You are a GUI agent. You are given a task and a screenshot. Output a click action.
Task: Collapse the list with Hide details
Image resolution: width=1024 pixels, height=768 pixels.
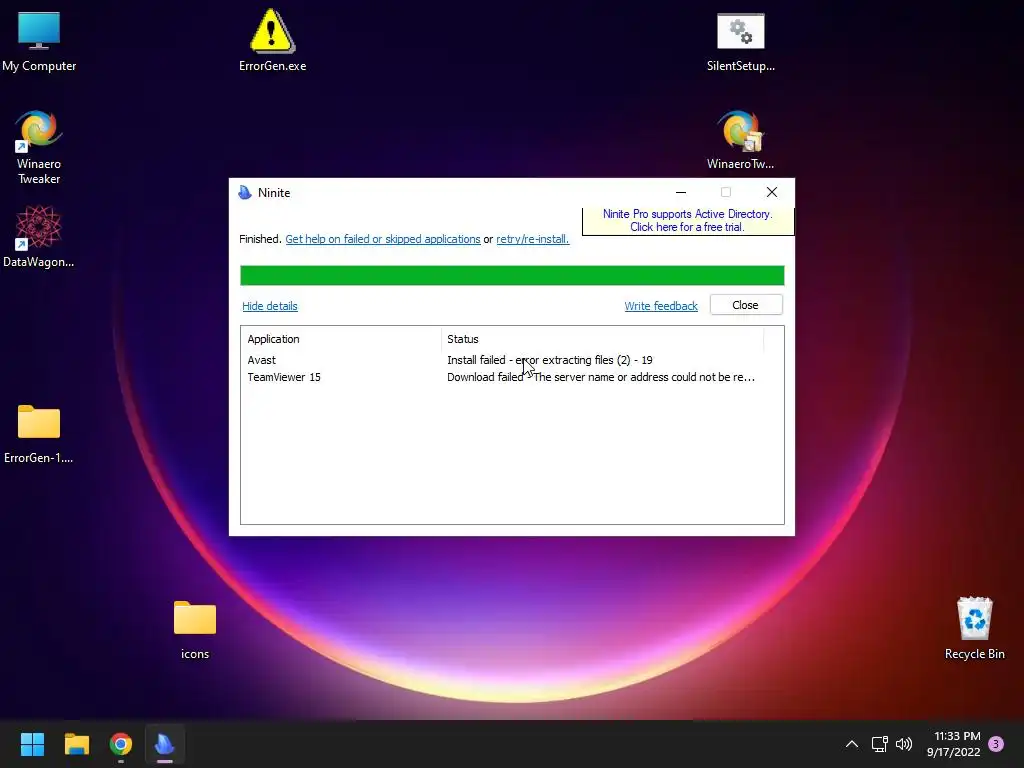(270, 306)
